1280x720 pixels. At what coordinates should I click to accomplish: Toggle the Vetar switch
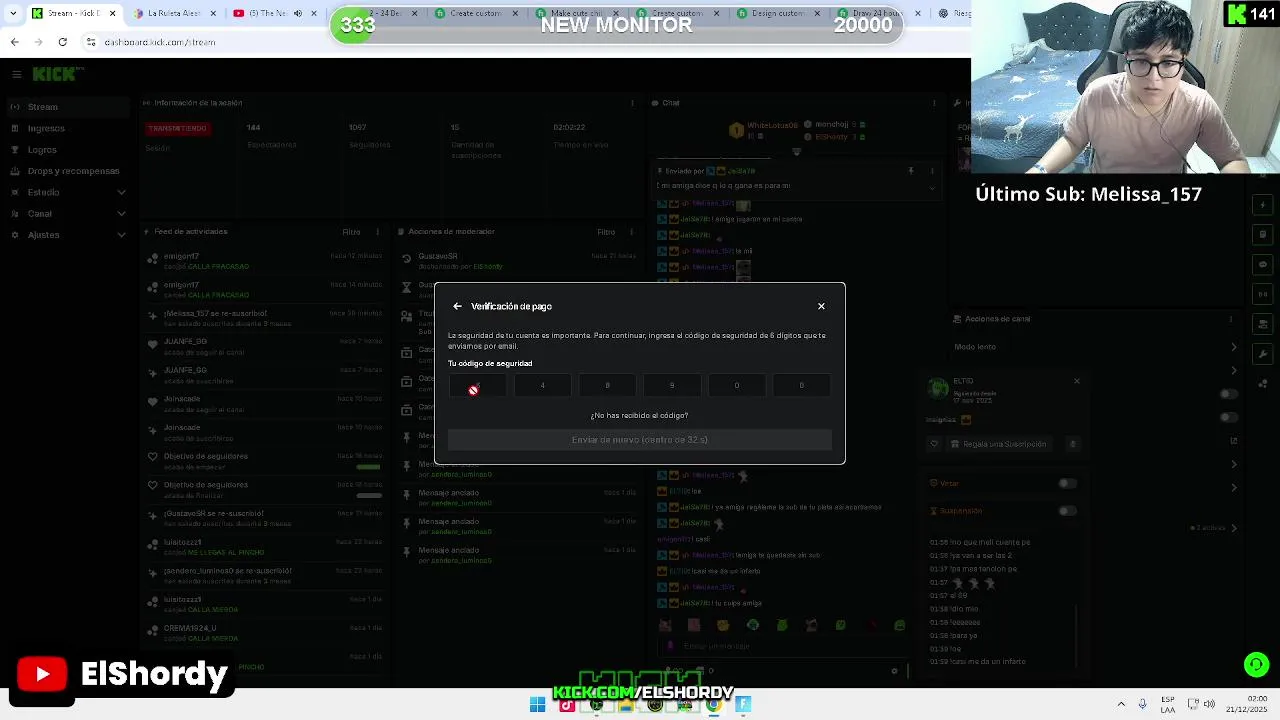[1068, 483]
